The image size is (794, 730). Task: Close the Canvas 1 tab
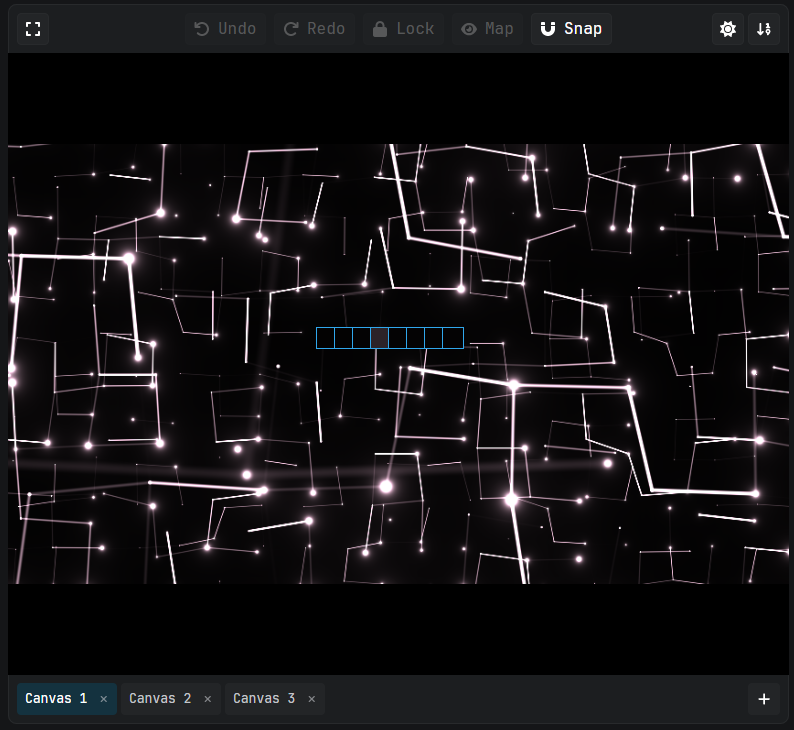[x=103, y=699]
